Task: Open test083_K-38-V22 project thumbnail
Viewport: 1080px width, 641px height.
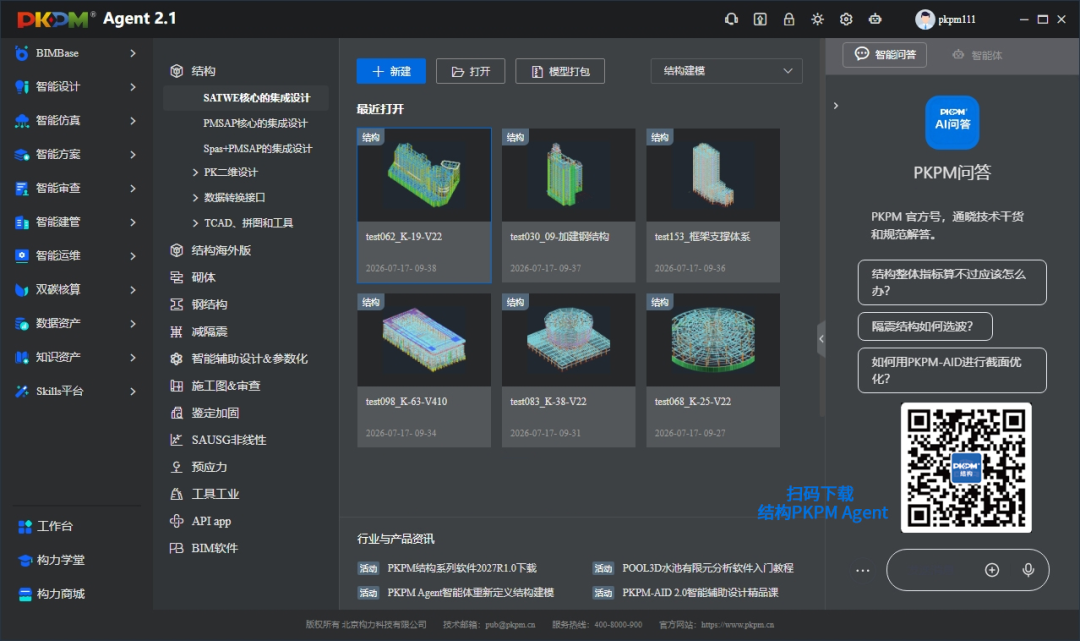Action: (569, 339)
